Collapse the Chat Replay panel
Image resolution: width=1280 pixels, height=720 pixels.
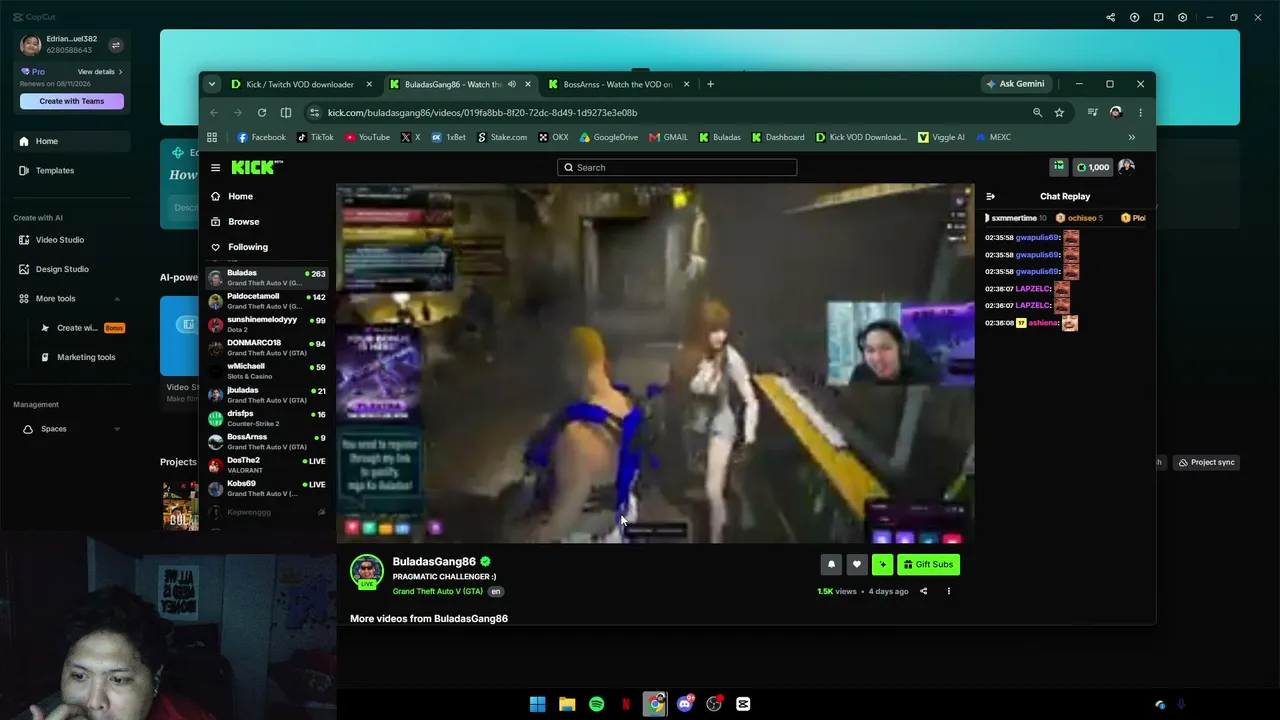[x=990, y=197]
